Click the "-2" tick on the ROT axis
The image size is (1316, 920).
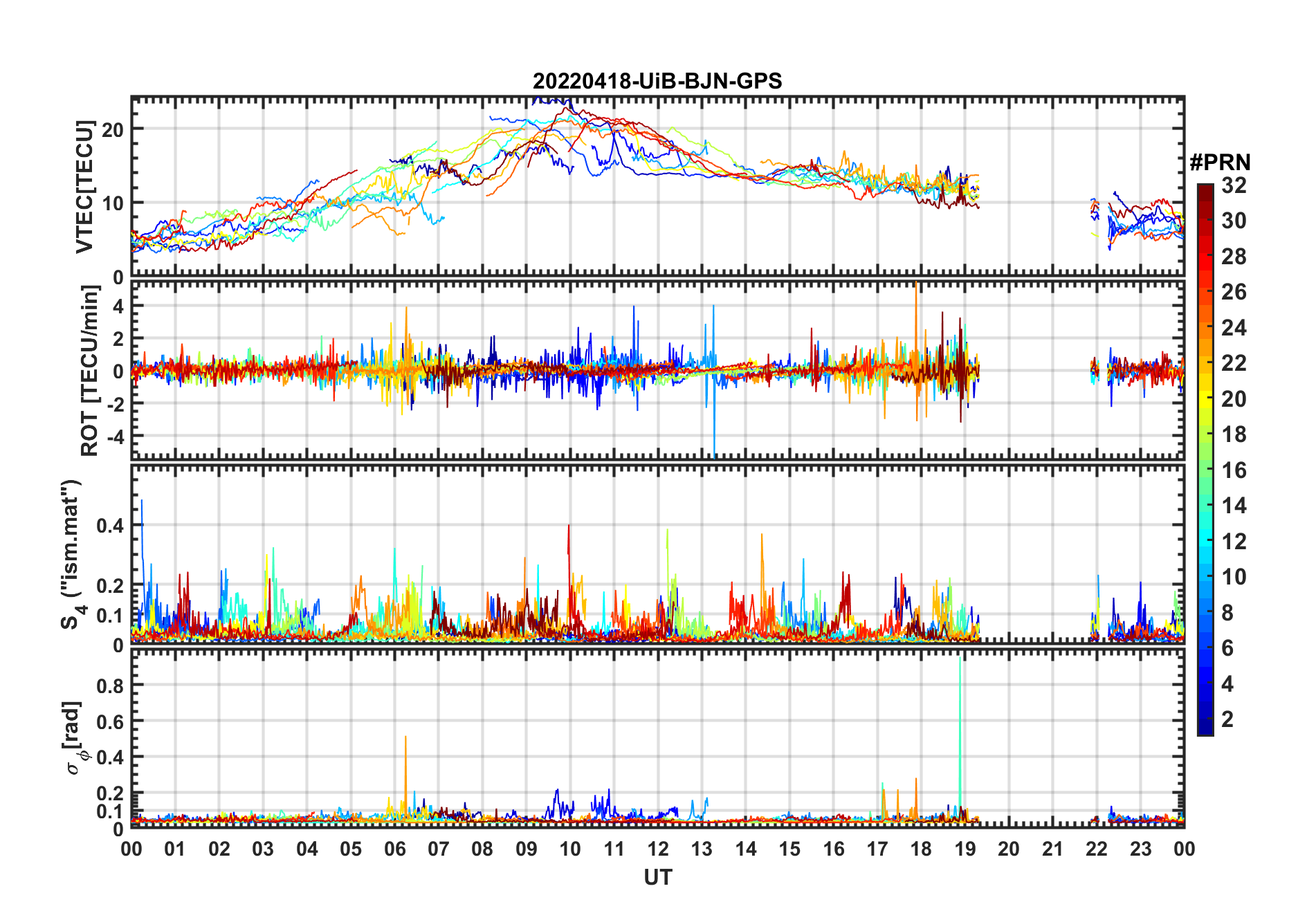coord(115,404)
